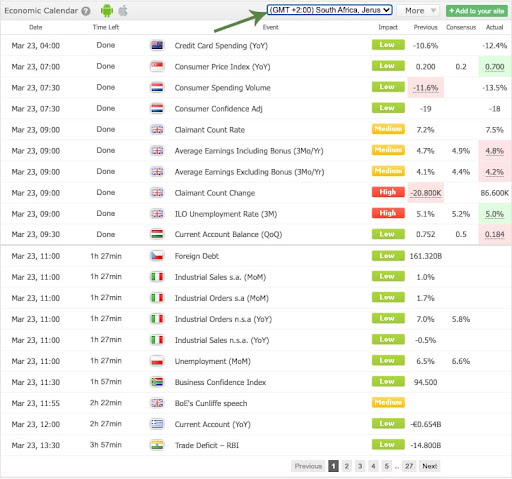Click Add to your site button
The image size is (512, 479).
(x=477, y=11)
